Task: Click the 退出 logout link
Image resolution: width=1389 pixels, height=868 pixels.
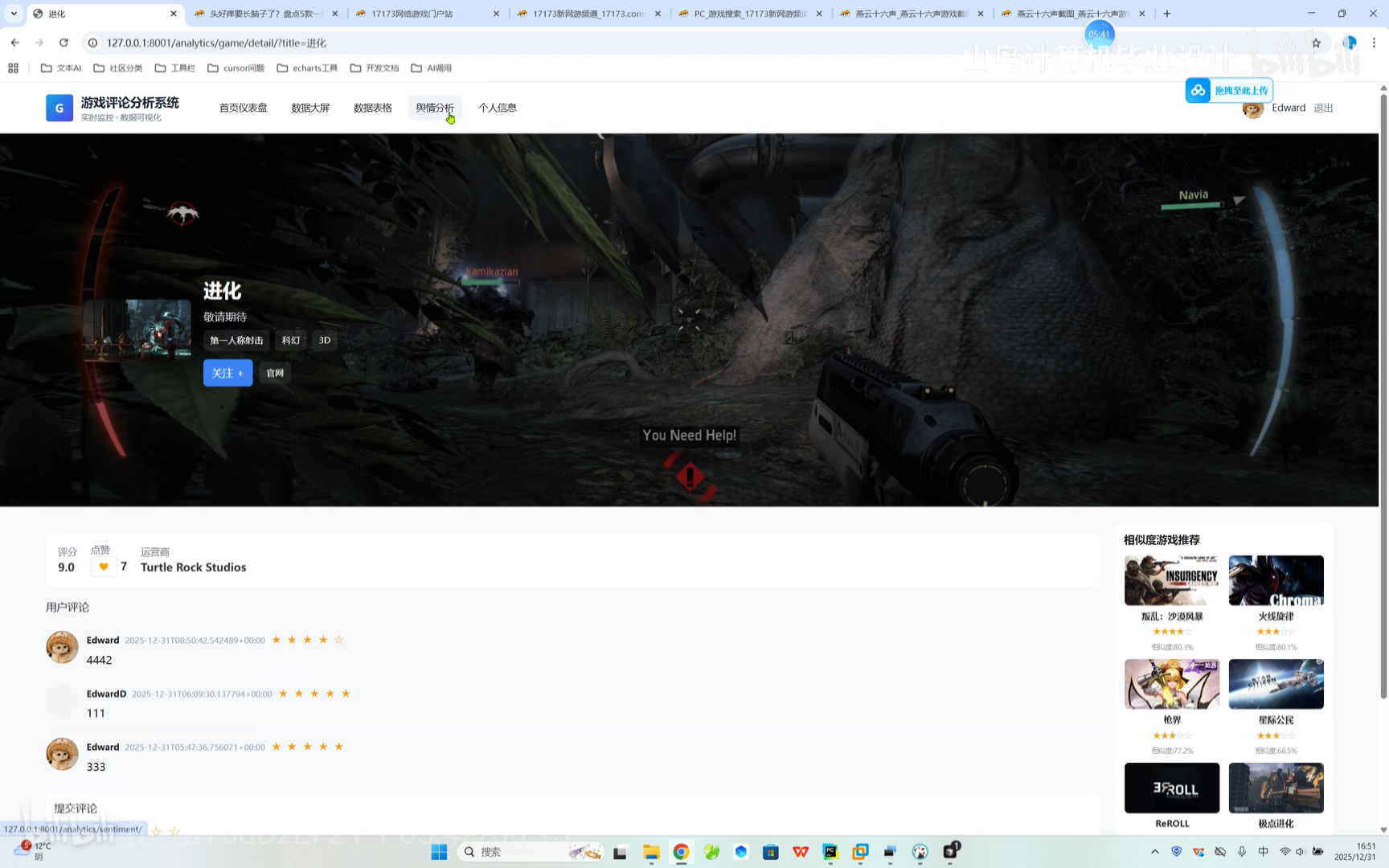Action: tap(1323, 108)
